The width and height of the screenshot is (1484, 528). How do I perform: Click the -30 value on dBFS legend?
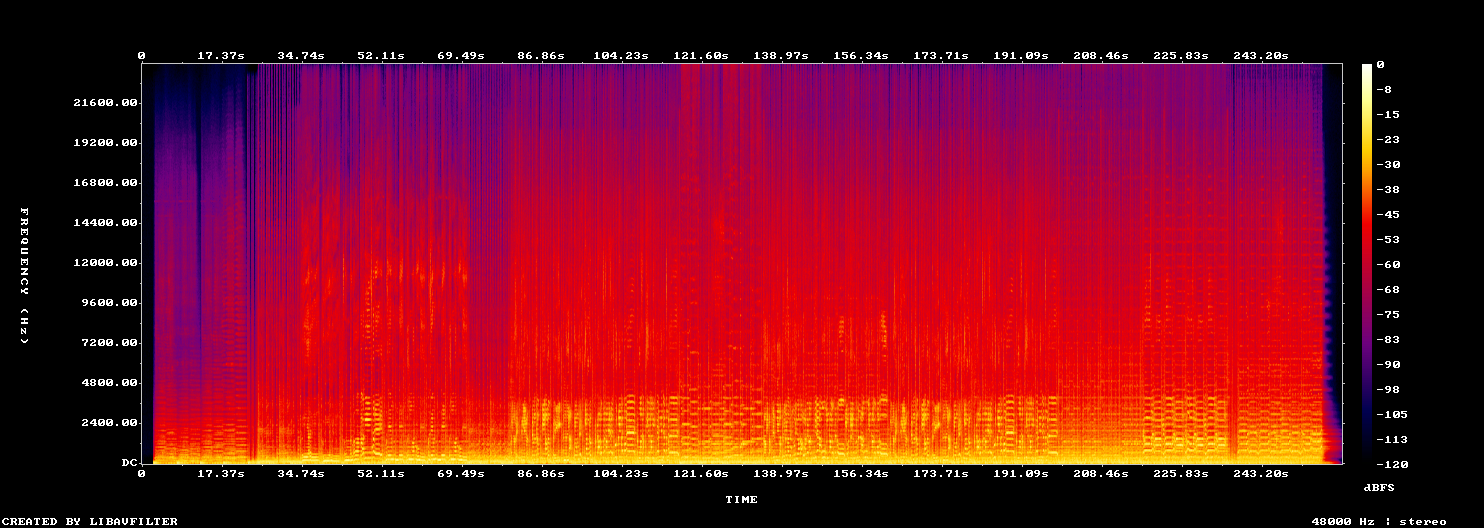(x=1384, y=164)
